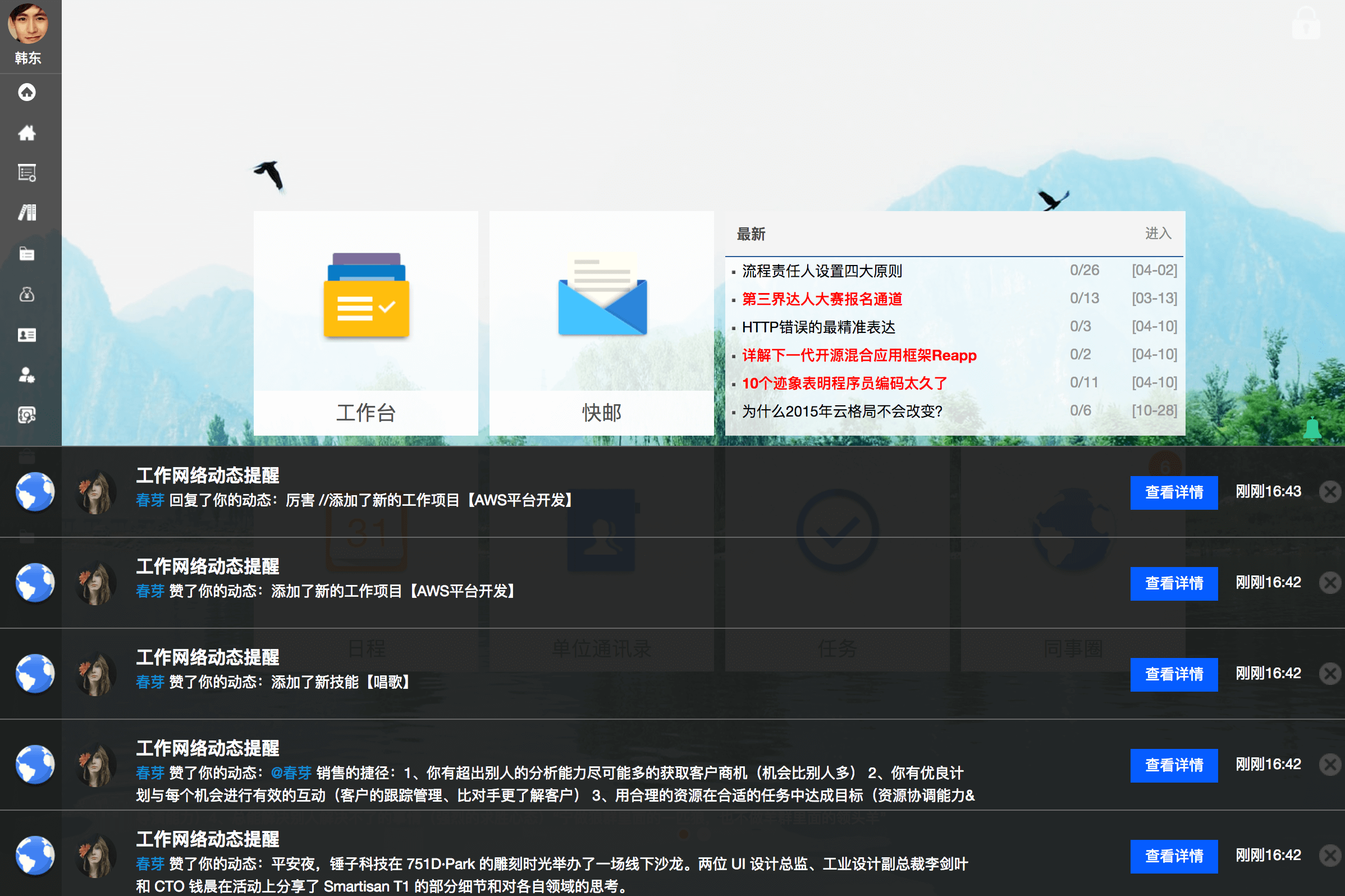
Task: Dismiss the 销售的捷径 notification
Action: tap(1330, 764)
